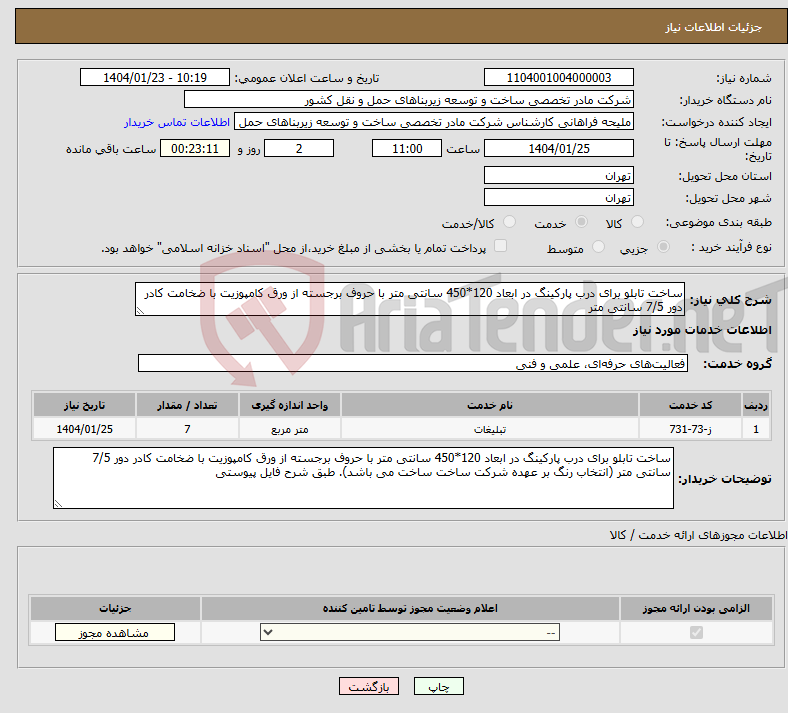Click the نام خدمت column header
The image size is (788, 713).
(x=490, y=405)
